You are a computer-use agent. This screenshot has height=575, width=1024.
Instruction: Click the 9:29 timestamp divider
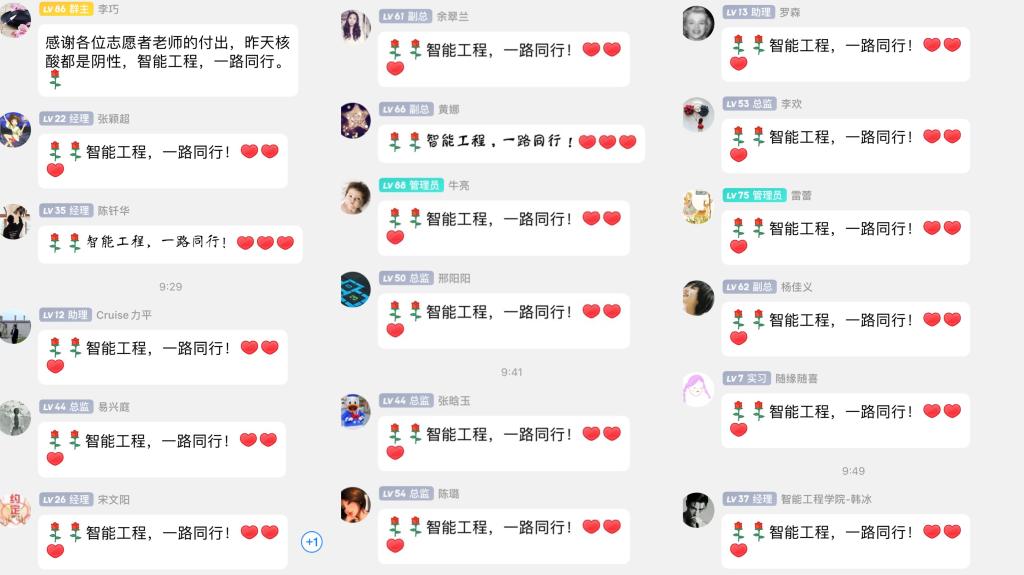pos(170,286)
